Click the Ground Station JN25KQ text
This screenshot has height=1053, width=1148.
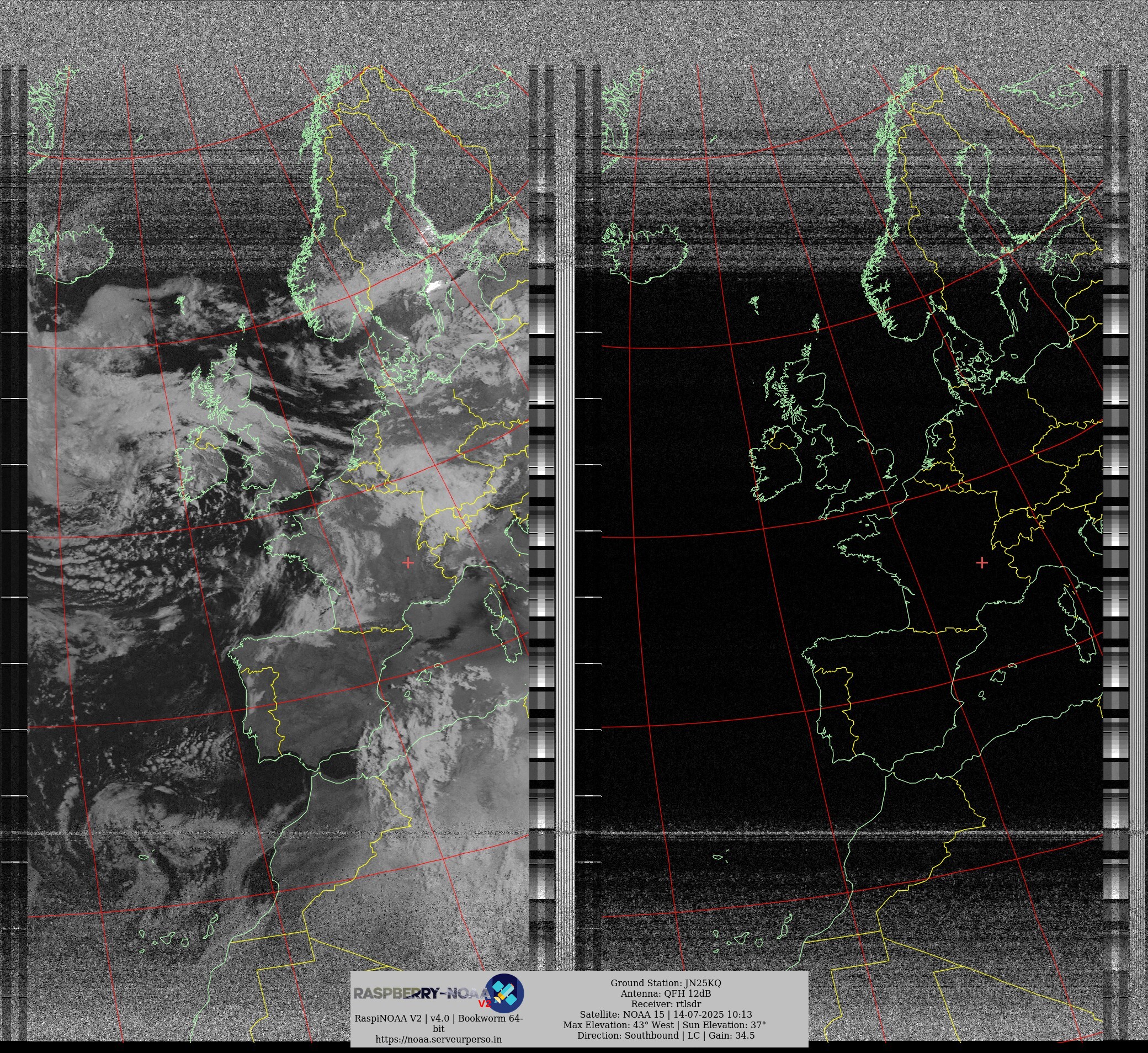pos(666,983)
